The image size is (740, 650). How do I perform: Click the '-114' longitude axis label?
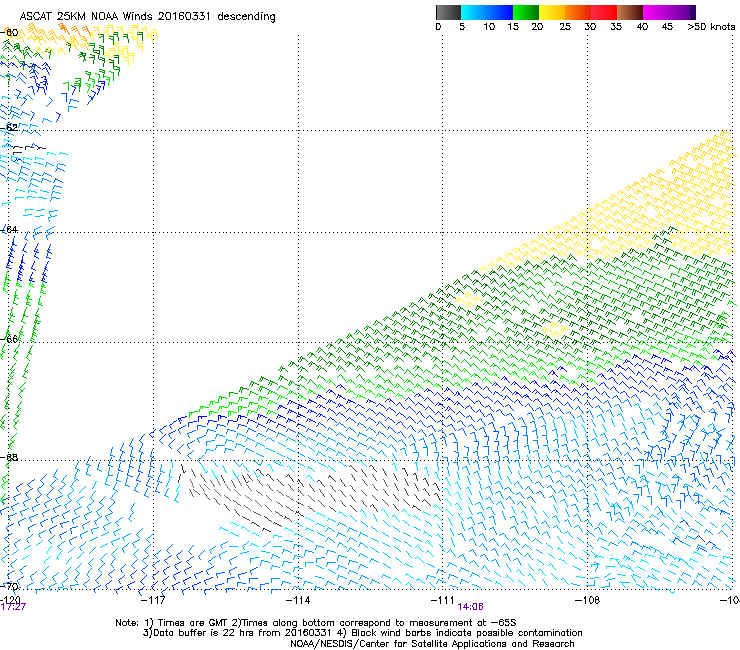click(298, 600)
